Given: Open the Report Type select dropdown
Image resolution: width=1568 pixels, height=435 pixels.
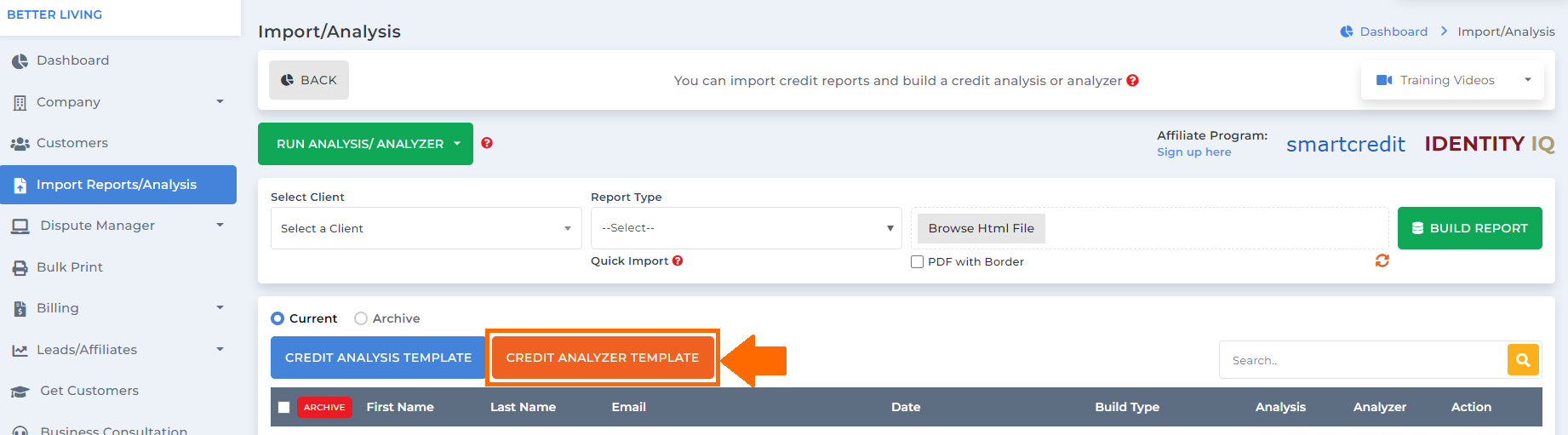Looking at the screenshot, I should tap(747, 228).
